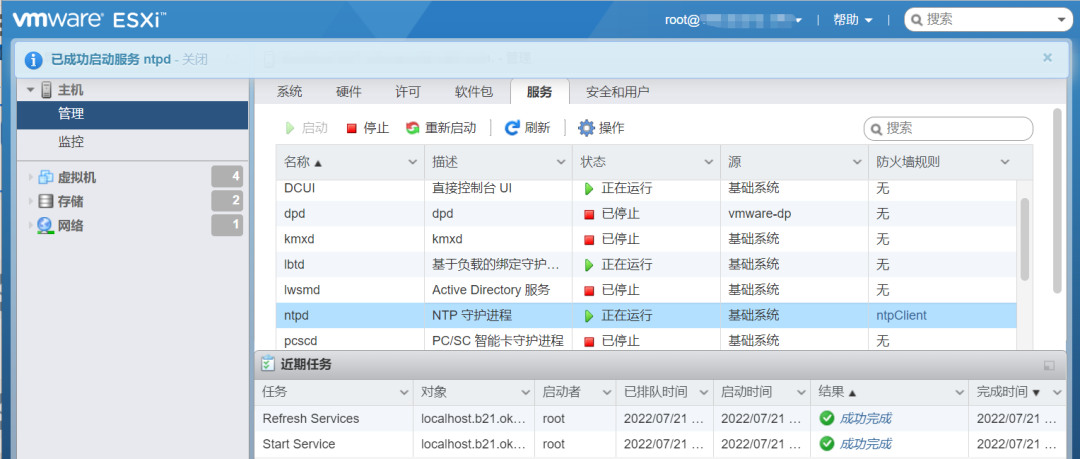Minimize the recent tasks panel
Screen dimensions: 1080x459
tap(1049, 365)
